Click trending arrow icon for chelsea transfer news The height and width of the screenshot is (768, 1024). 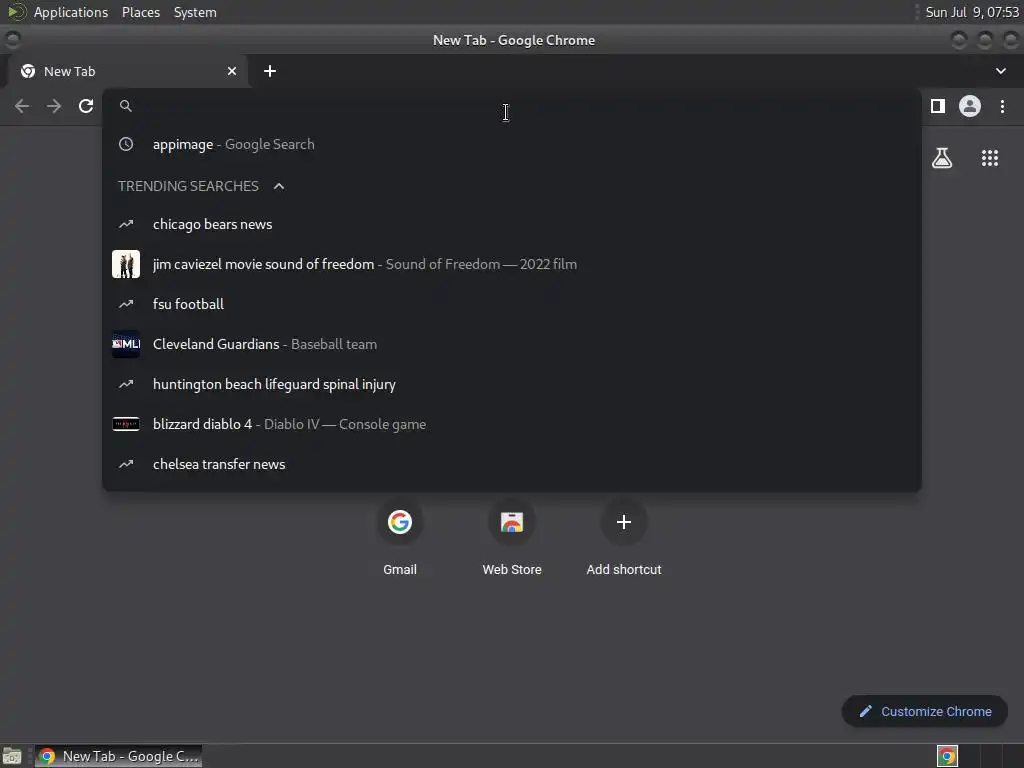point(126,464)
